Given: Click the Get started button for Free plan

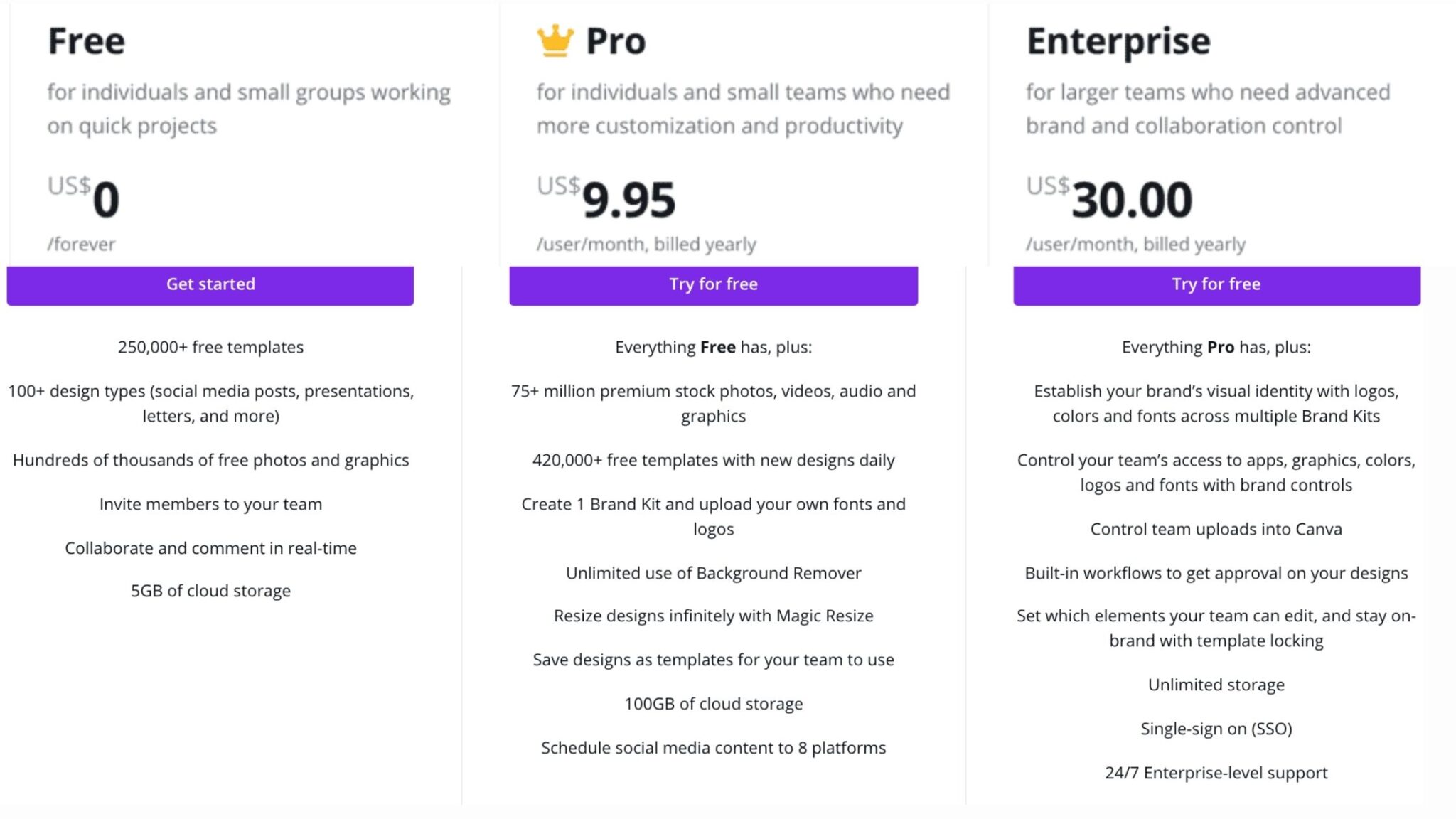Looking at the screenshot, I should pos(210,284).
